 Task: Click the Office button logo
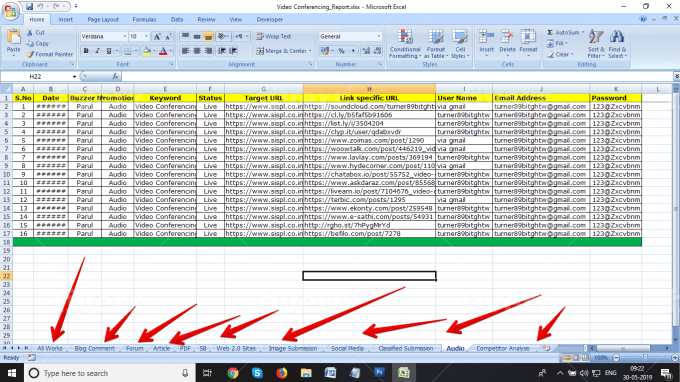coord(10,10)
